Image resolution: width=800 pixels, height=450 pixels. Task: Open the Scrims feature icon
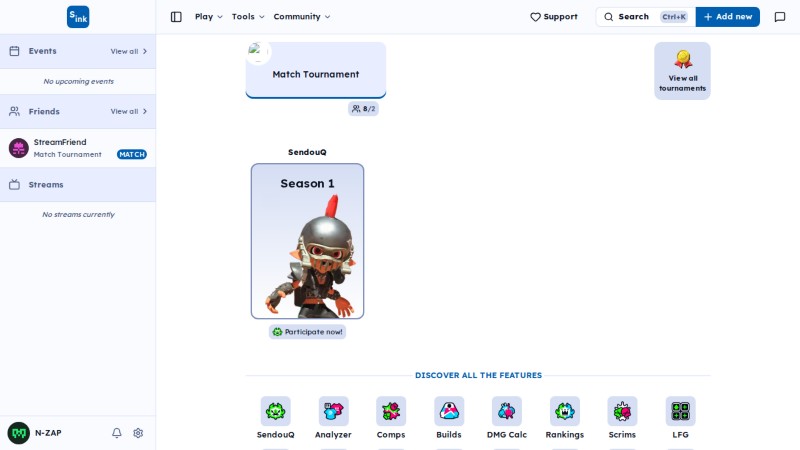pos(622,411)
